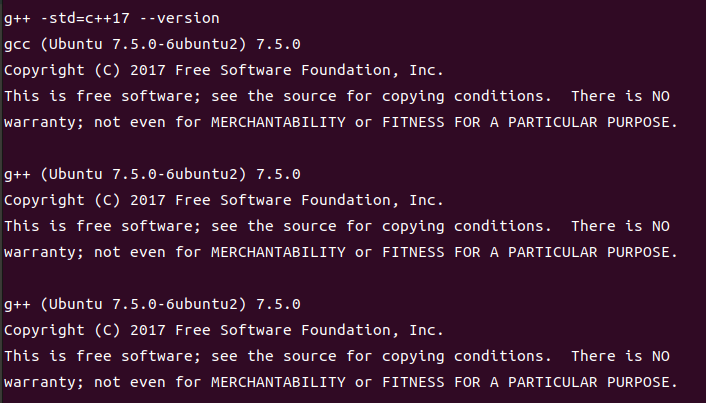Click the last 'This is free software' line
Image resolution: width=706 pixels, height=403 pixels.
point(337,357)
